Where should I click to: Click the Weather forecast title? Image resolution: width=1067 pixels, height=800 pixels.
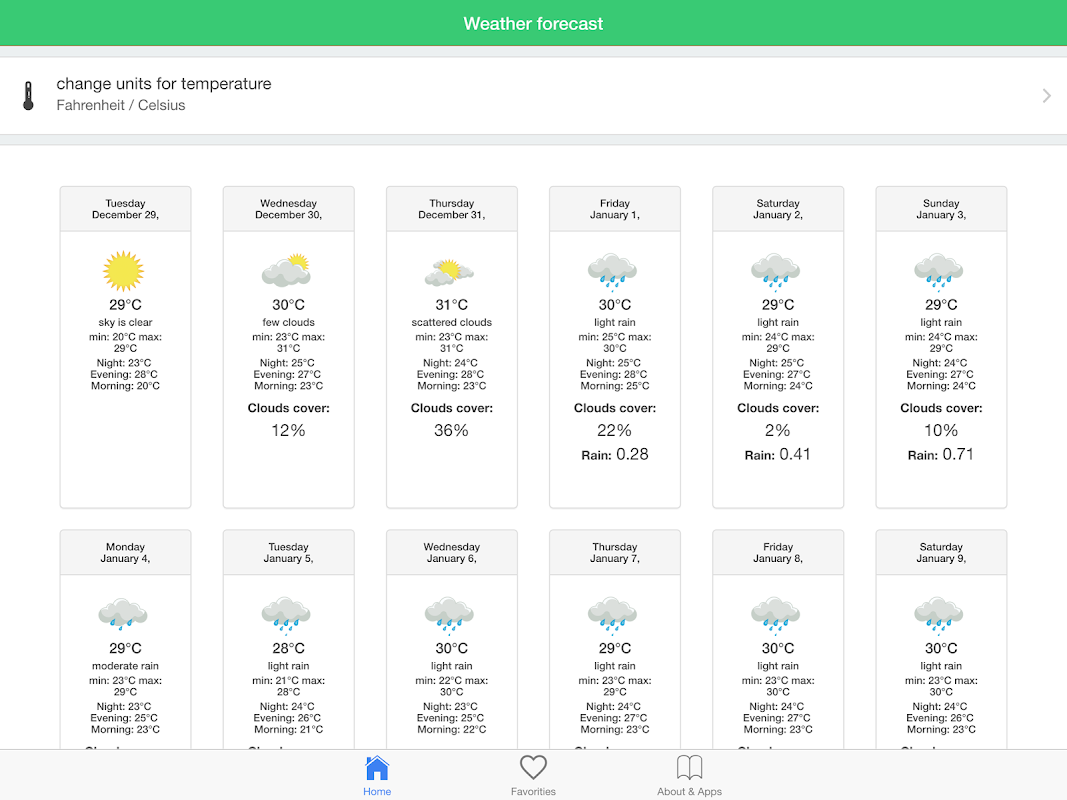tap(533, 24)
